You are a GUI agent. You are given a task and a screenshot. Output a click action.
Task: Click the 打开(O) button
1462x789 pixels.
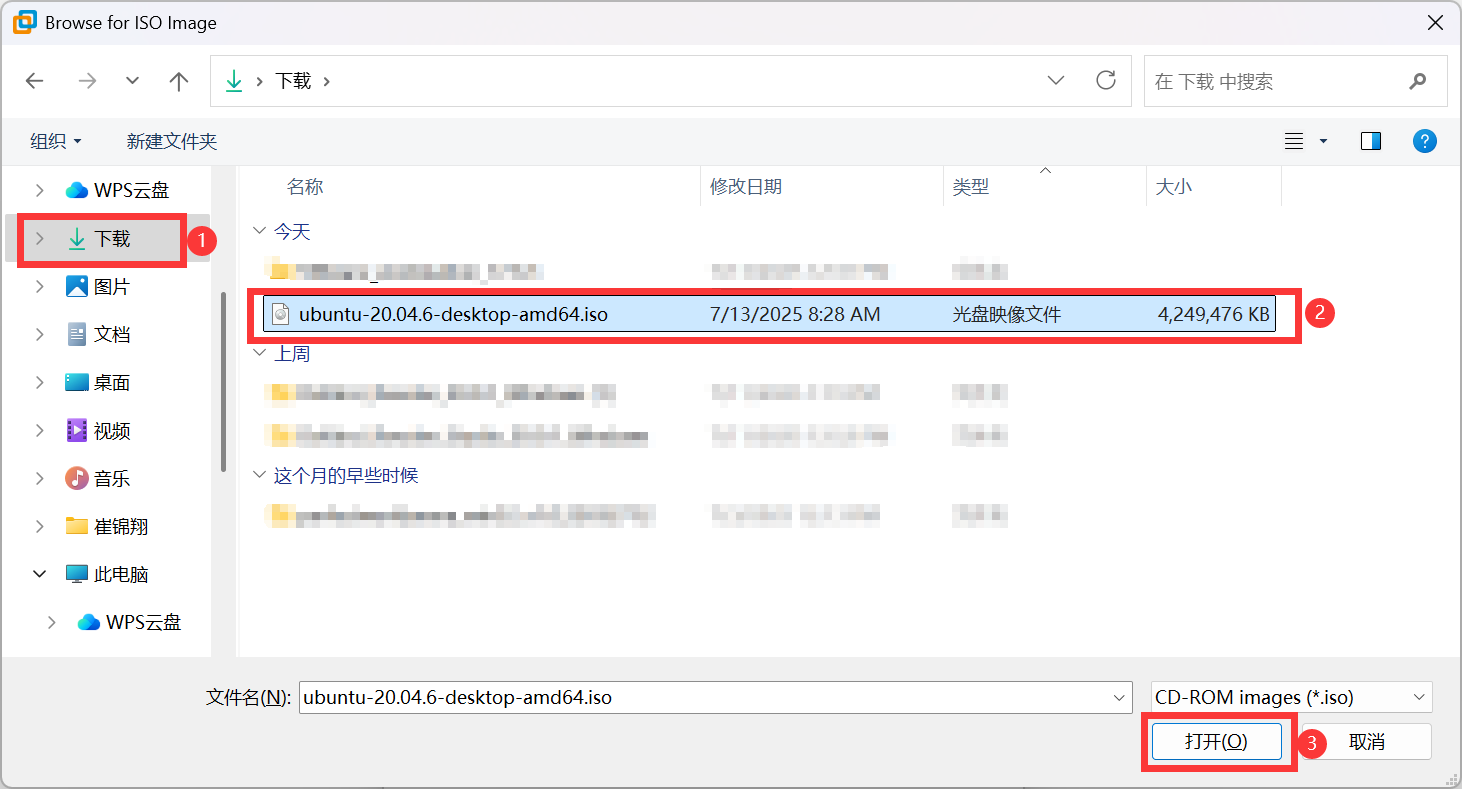[1216, 741]
